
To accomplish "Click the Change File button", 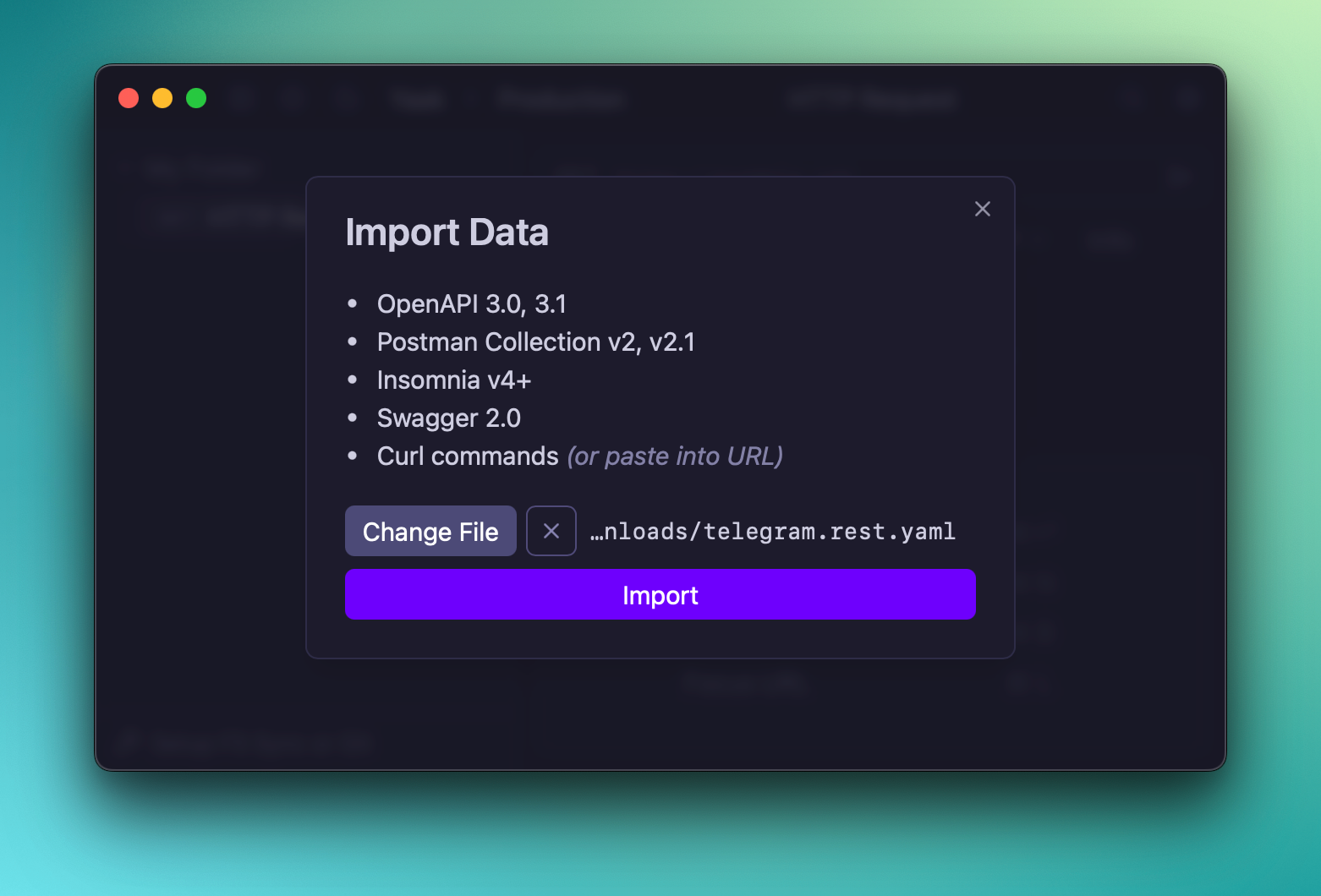I will click(430, 531).
